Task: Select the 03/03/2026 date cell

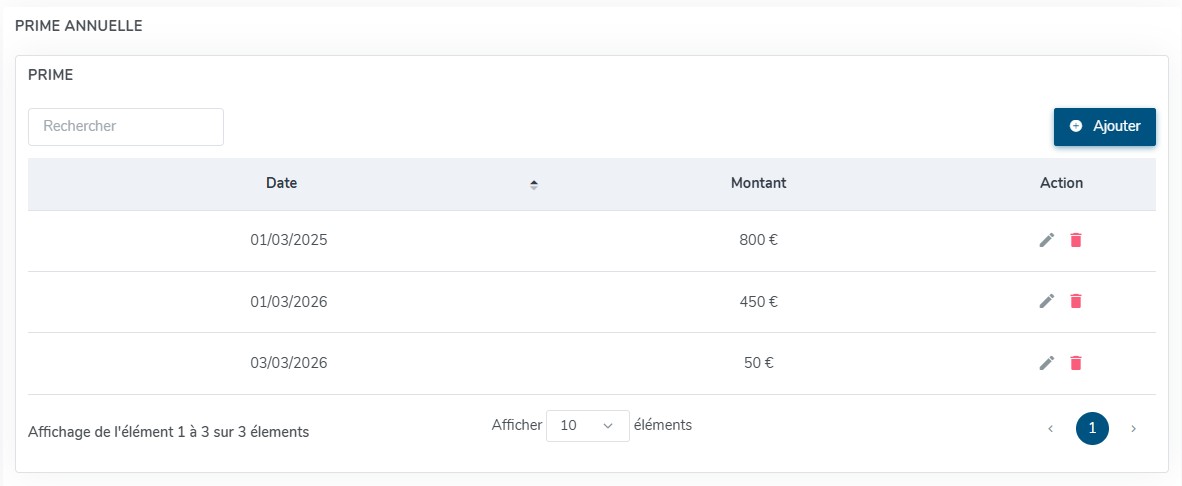Action: point(289,364)
